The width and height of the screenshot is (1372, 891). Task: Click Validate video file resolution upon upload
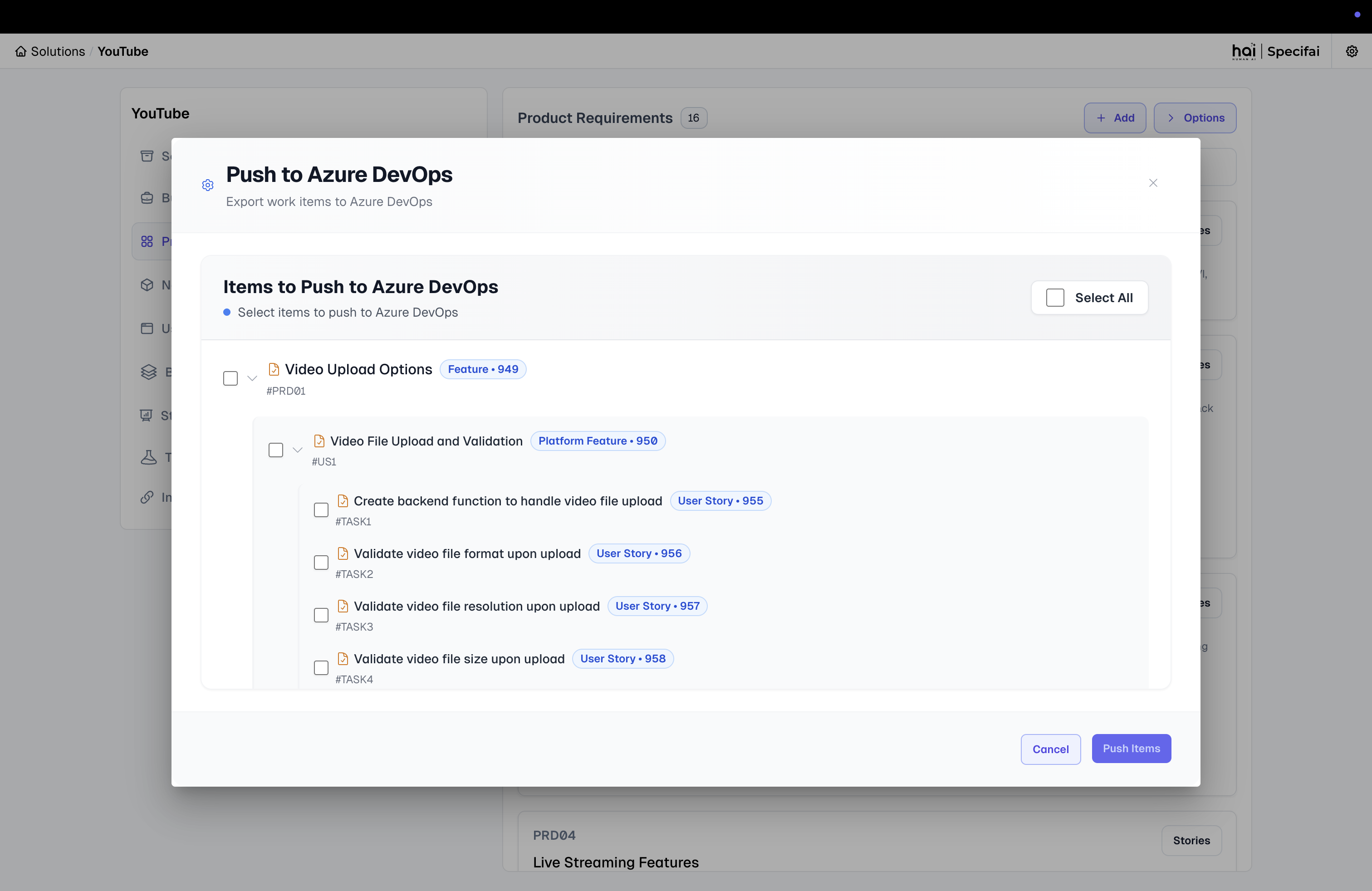477,606
